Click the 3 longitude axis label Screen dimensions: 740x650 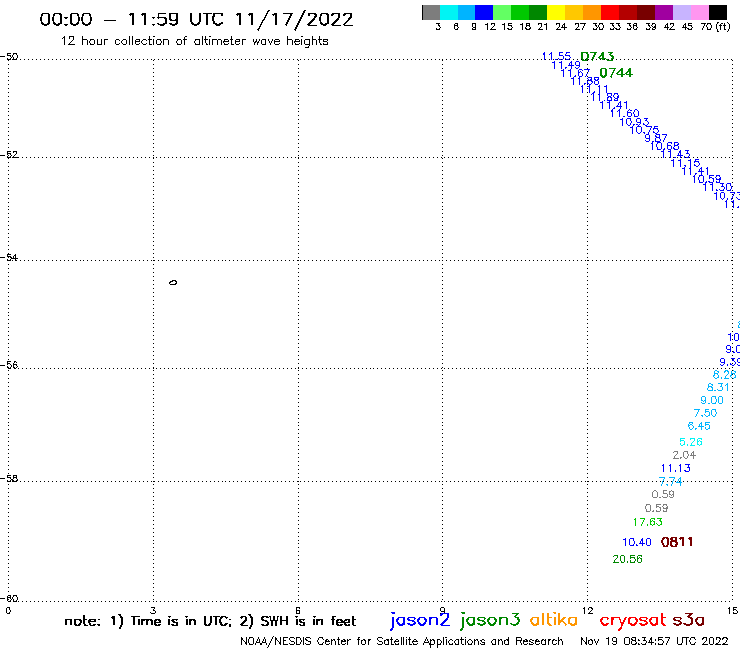click(153, 611)
